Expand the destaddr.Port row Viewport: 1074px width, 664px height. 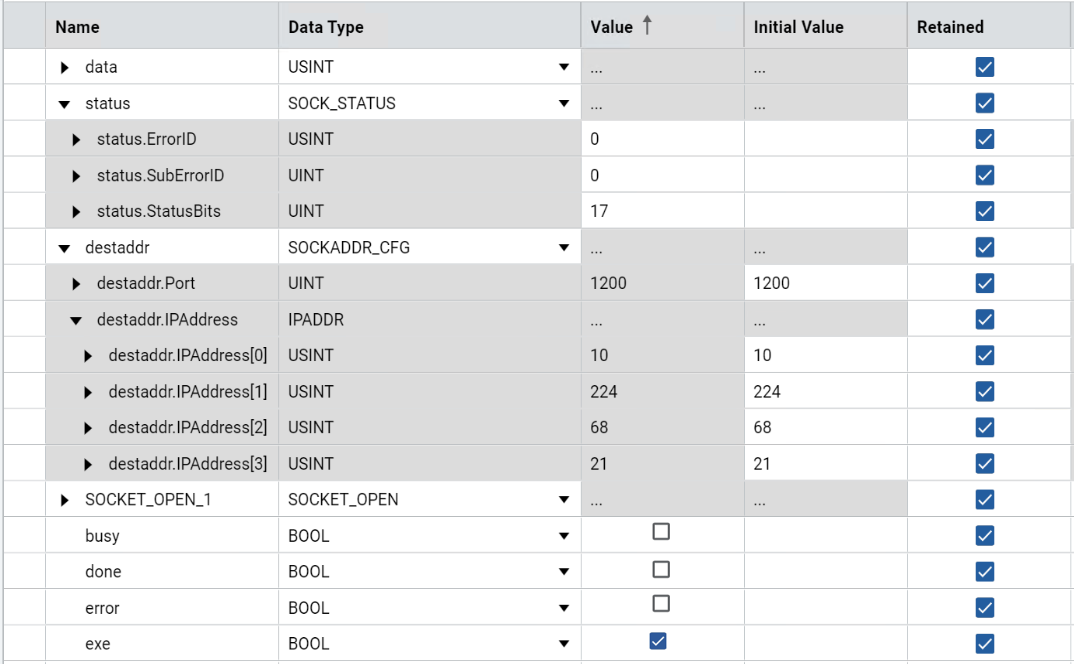click(x=77, y=284)
